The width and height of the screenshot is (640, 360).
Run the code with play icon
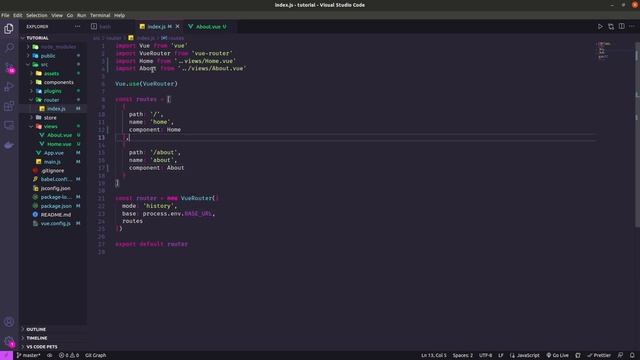600,27
